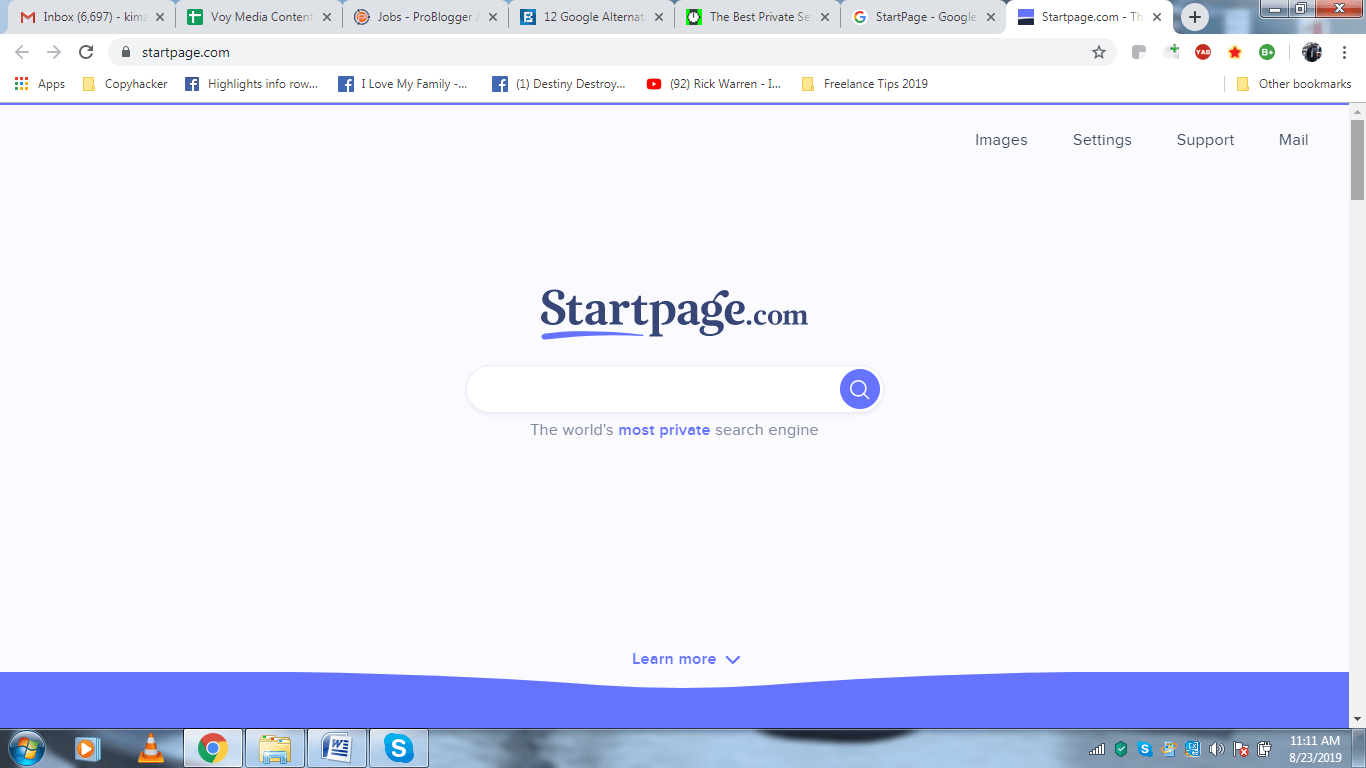1366x768 pixels.
Task: Click the Learn more link text
Action: (674, 659)
